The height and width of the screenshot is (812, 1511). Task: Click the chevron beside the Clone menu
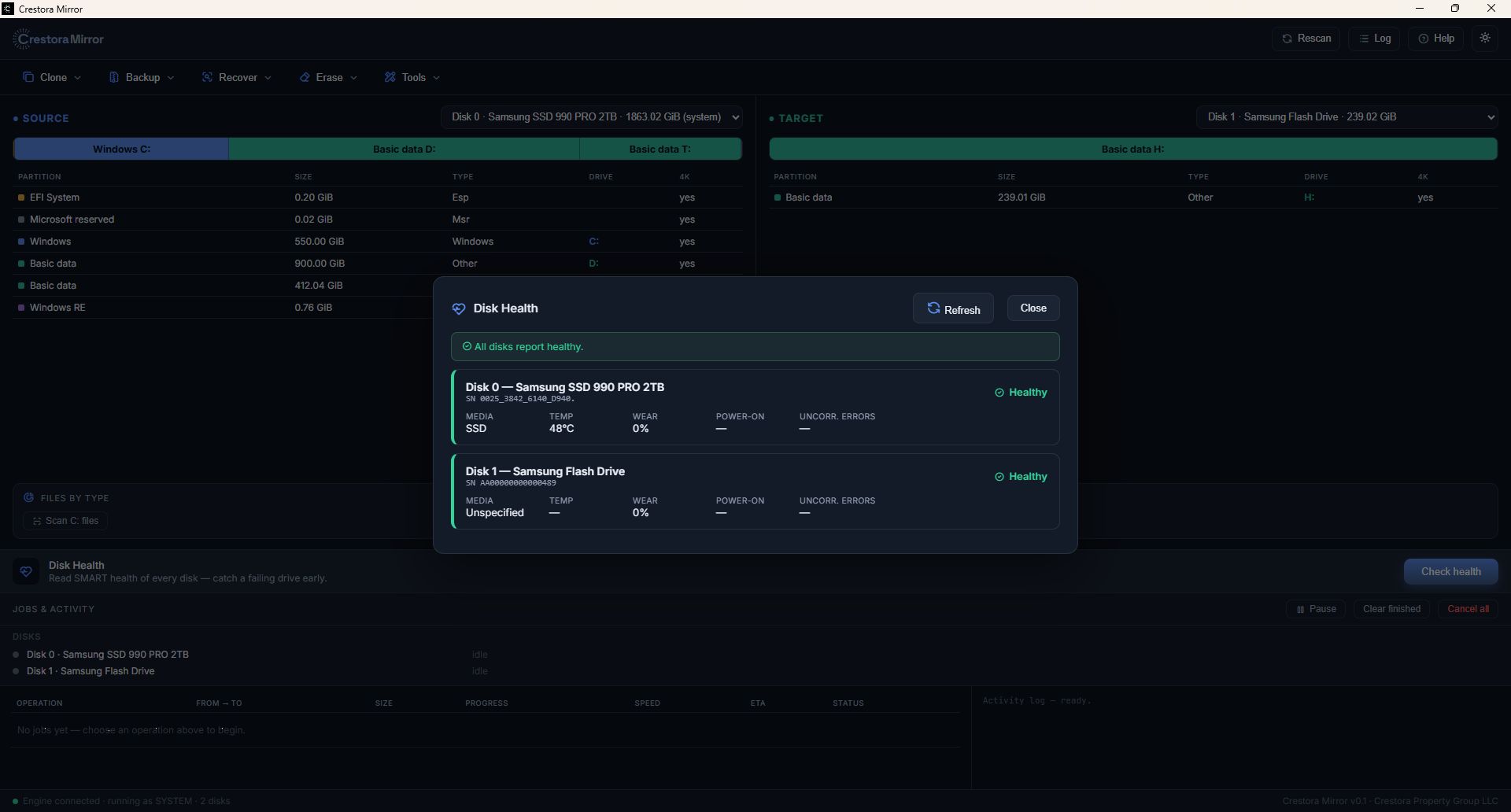pyautogui.click(x=78, y=78)
